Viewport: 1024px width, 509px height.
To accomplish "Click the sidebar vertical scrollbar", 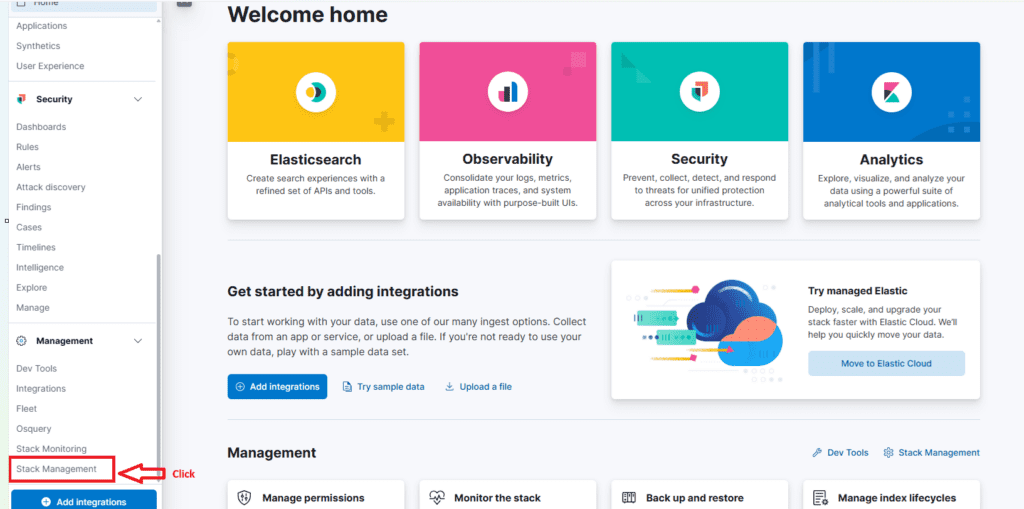I will 157,360.
